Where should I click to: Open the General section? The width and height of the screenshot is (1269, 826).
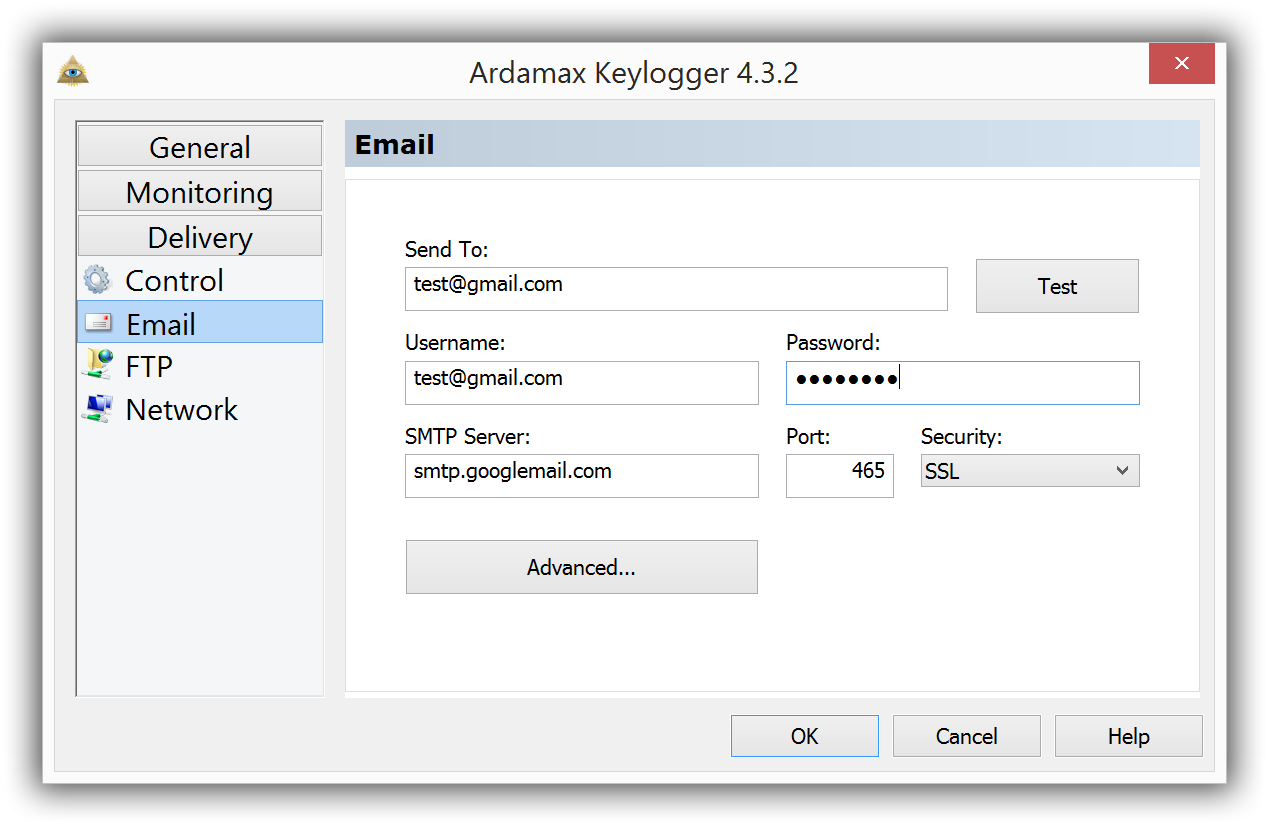pos(200,146)
